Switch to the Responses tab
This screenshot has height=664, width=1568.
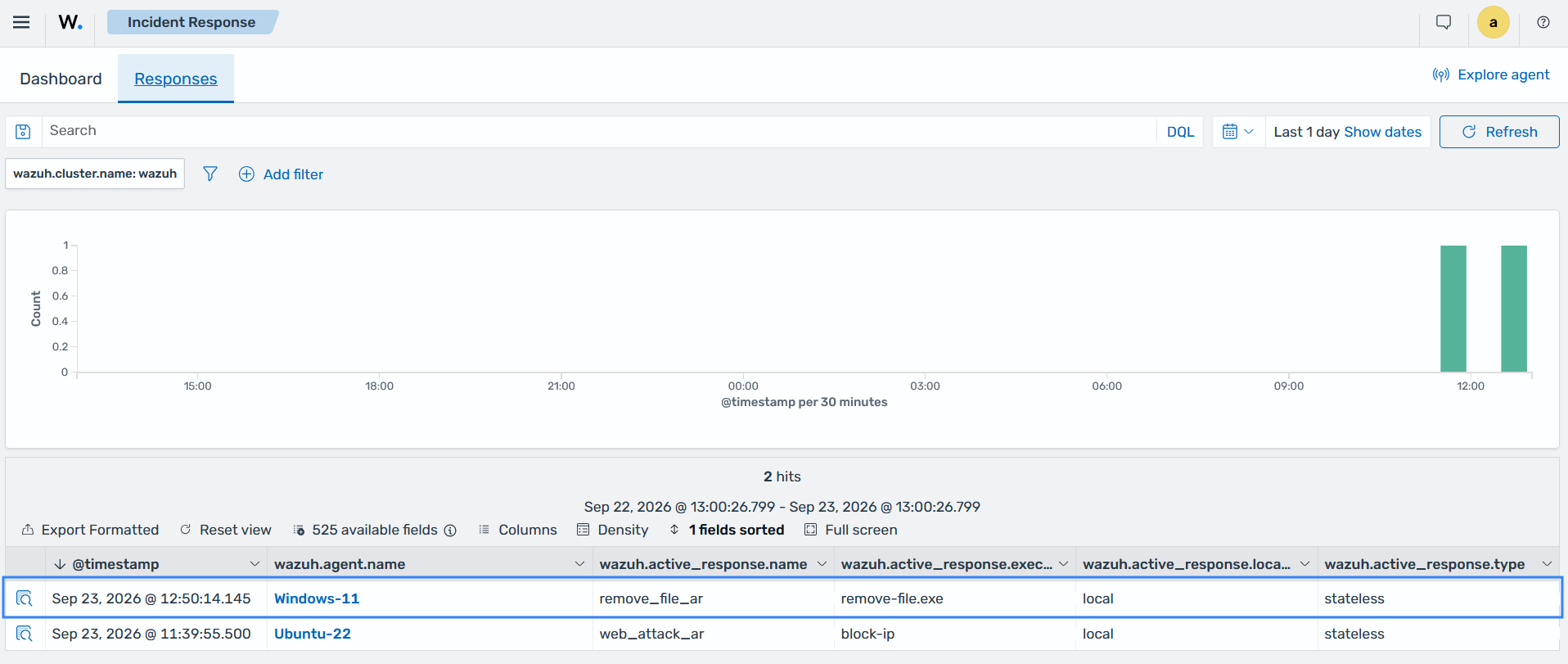pyautogui.click(x=176, y=79)
